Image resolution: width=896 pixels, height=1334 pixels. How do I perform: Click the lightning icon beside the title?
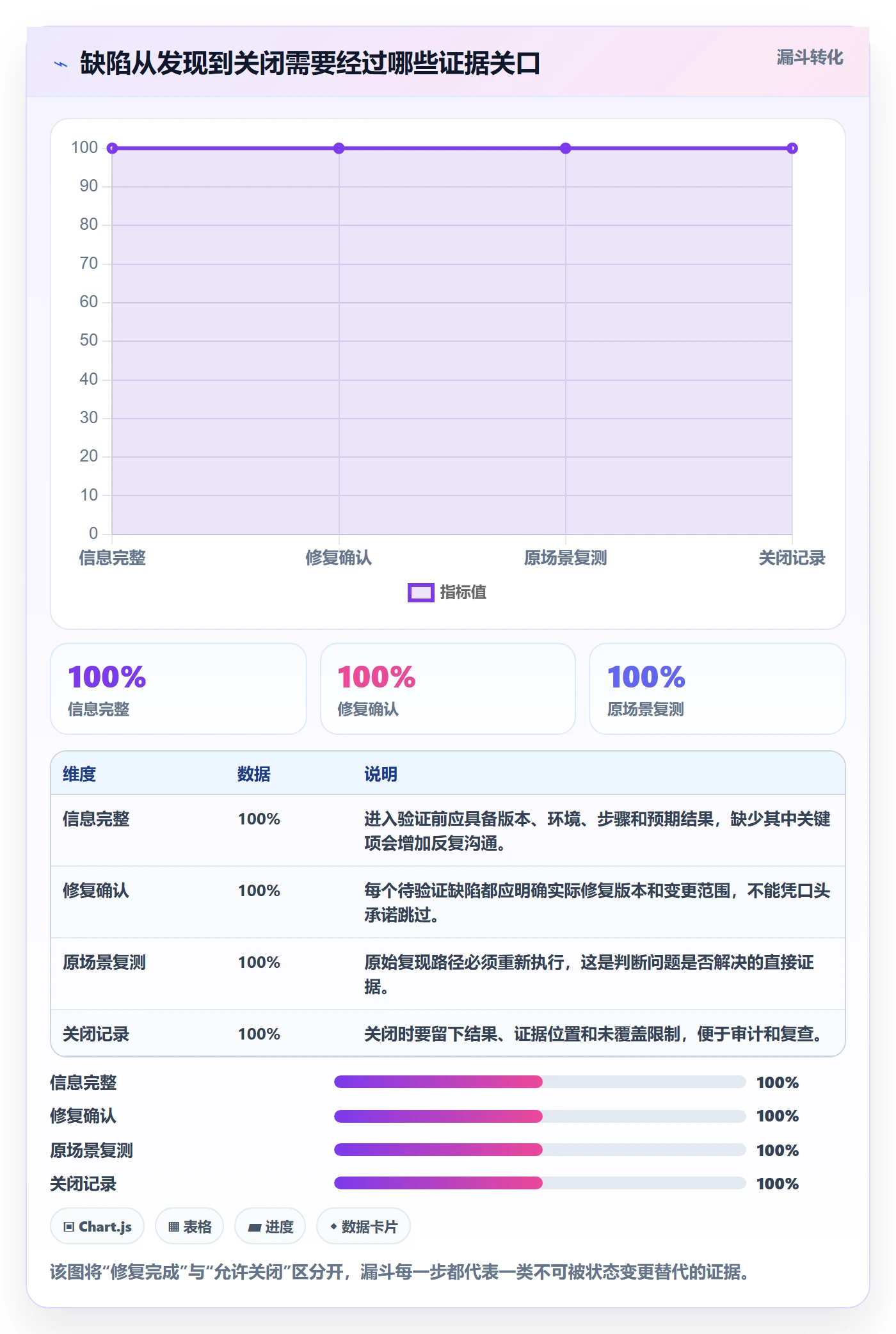tap(61, 64)
